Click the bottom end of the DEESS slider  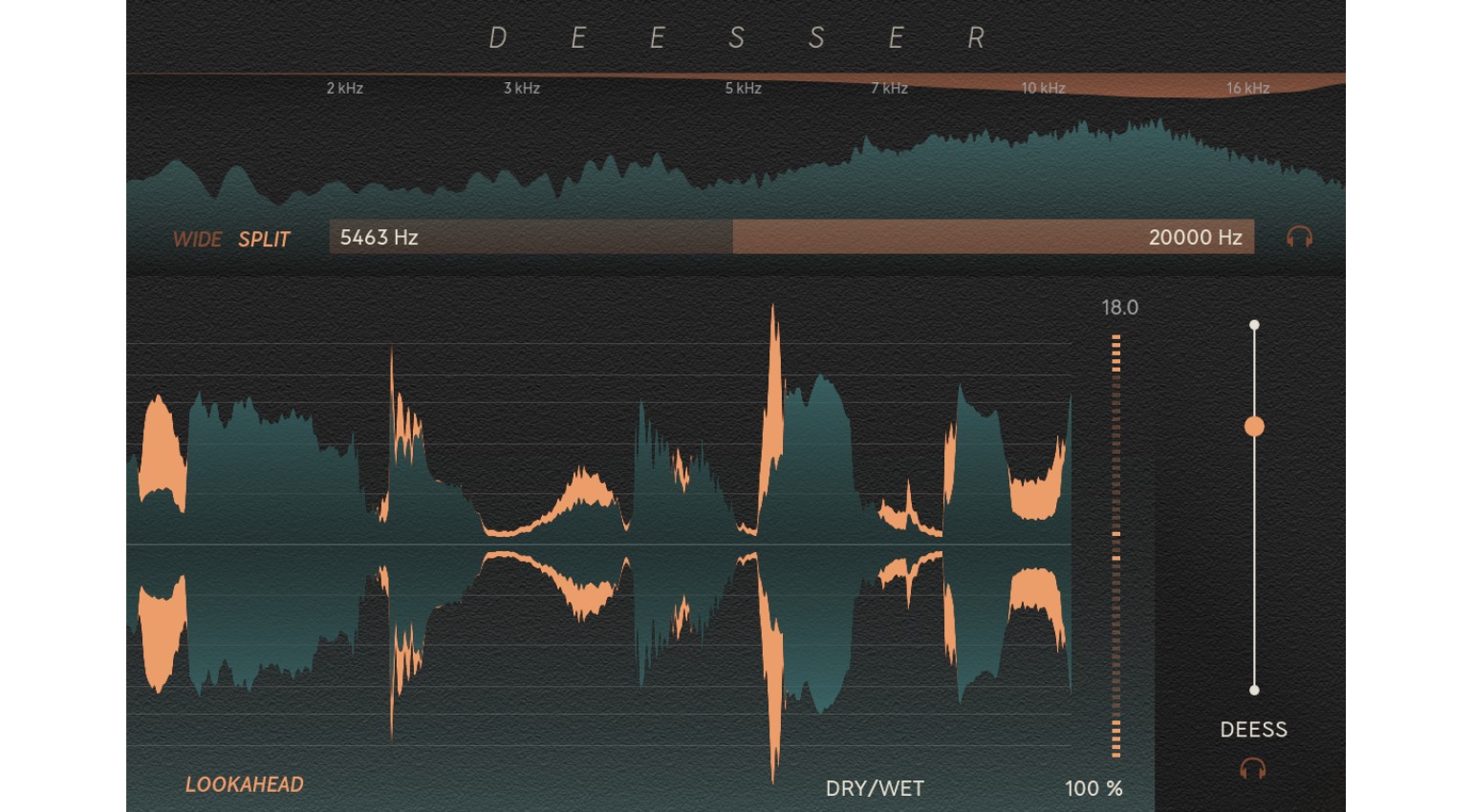click(1254, 690)
